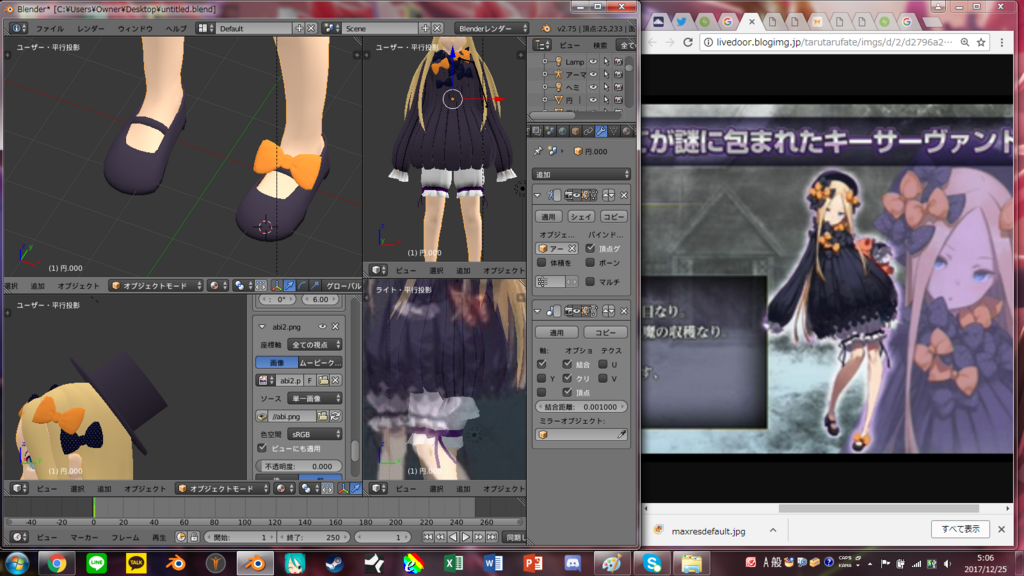Click the 結合距離 merge distance field
Screen dimensions: 1024x576
(581, 406)
